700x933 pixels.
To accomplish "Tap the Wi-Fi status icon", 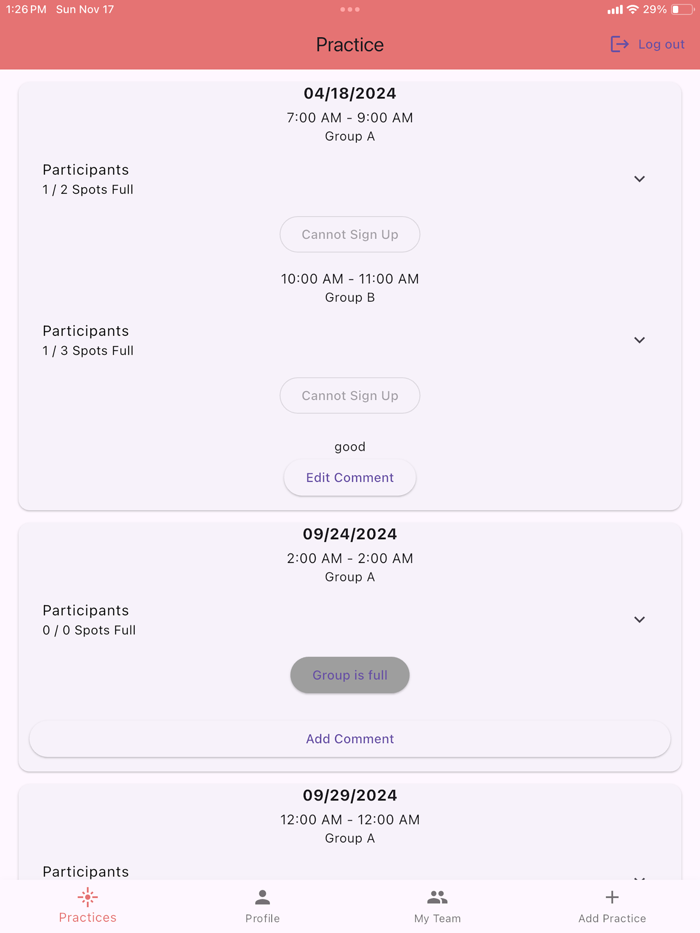I will [x=630, y=9].
